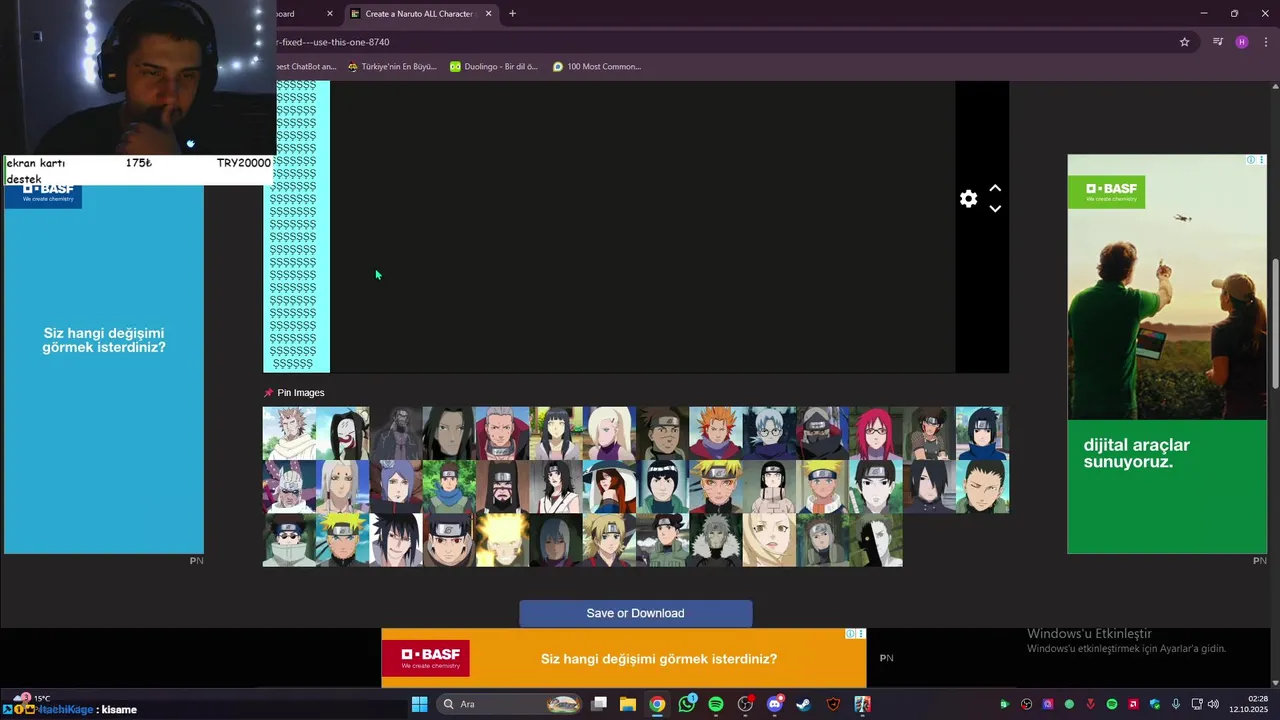
Task: Click Save or Download button
Action: (635, 613)
